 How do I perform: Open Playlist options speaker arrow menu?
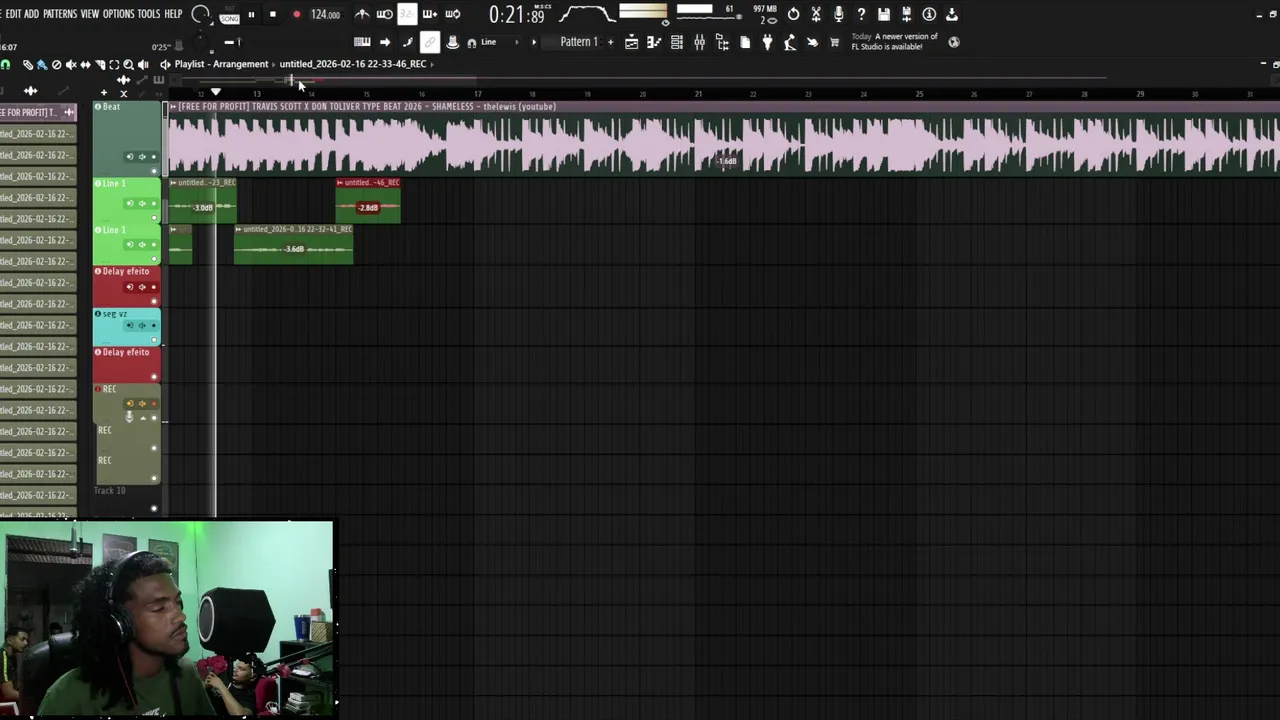(165, 64)
